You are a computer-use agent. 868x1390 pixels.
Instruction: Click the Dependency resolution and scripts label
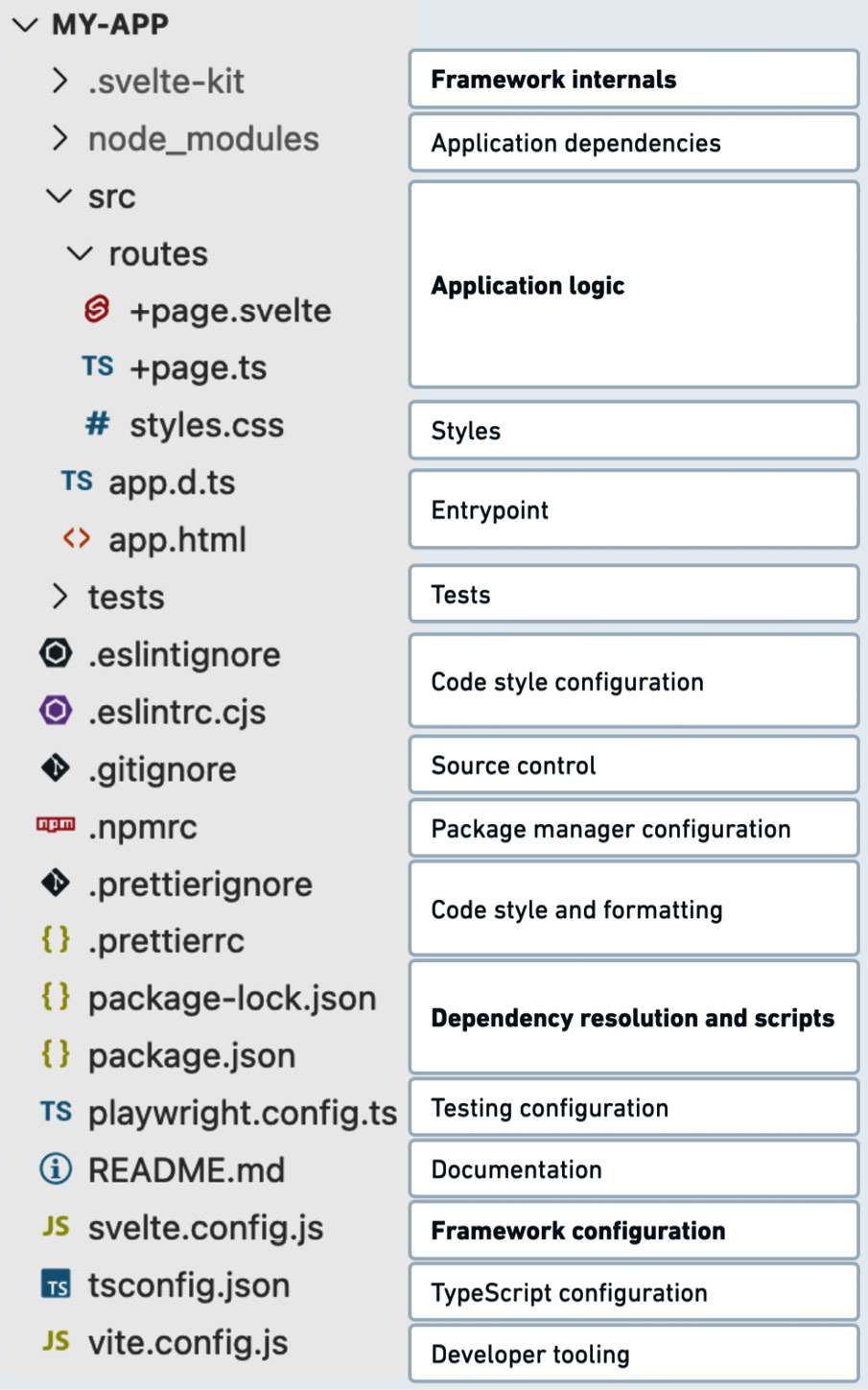click(x=633, y=1017)
